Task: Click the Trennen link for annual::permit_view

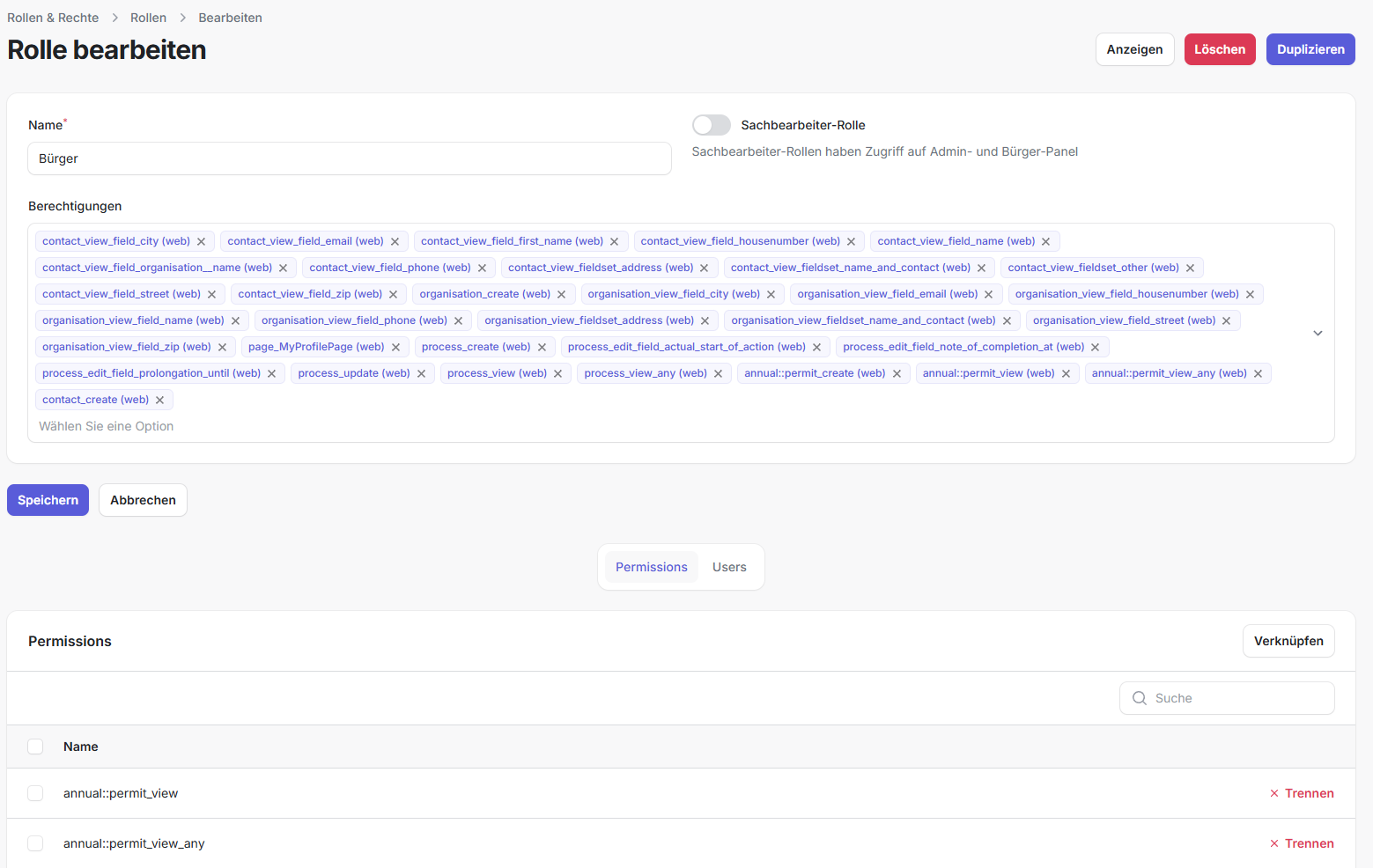Action: (x=1302, y=793)
